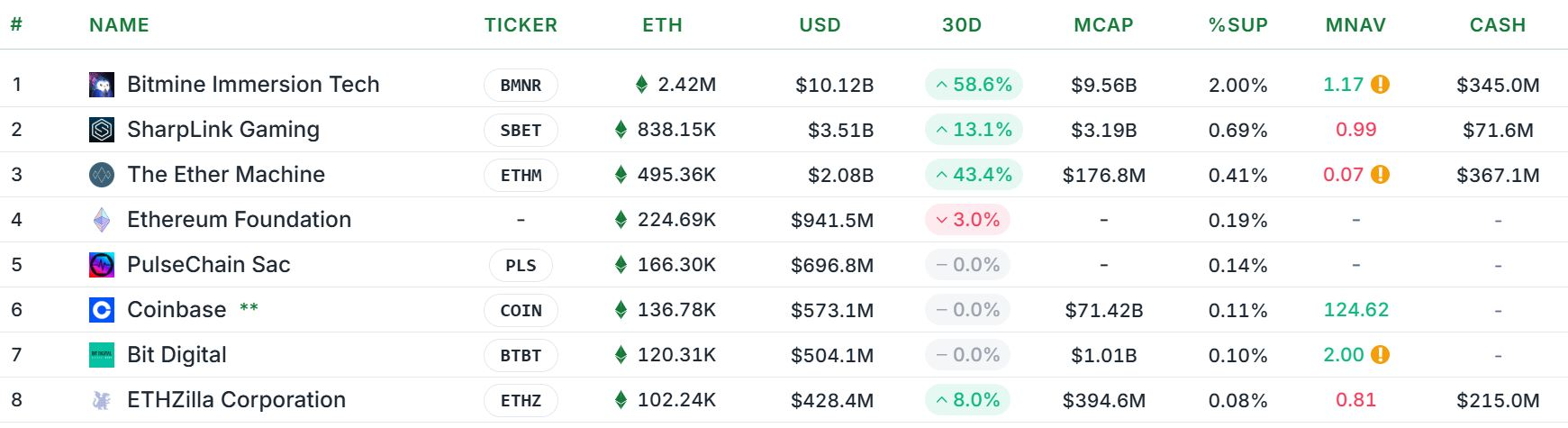Sort table by ETH column header

662,25
